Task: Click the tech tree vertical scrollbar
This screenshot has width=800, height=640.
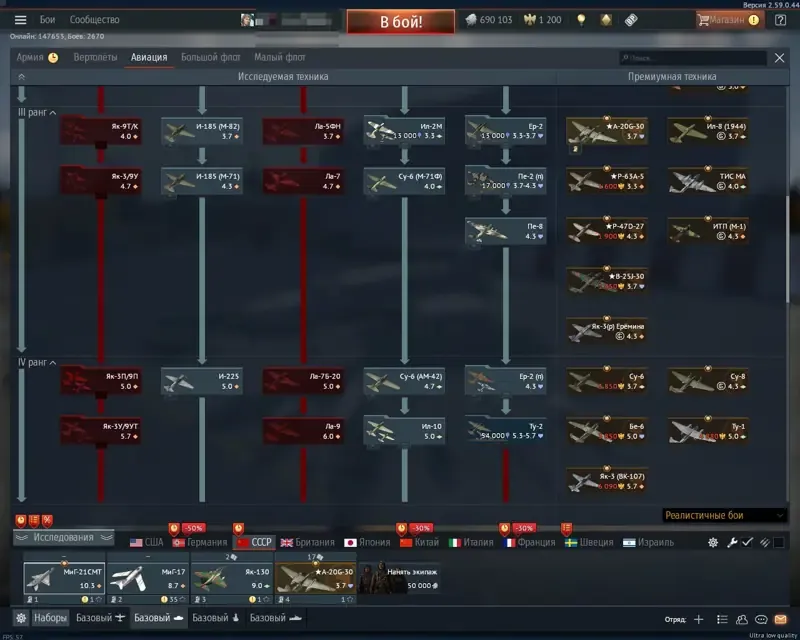Action: [x=787, y=248]
